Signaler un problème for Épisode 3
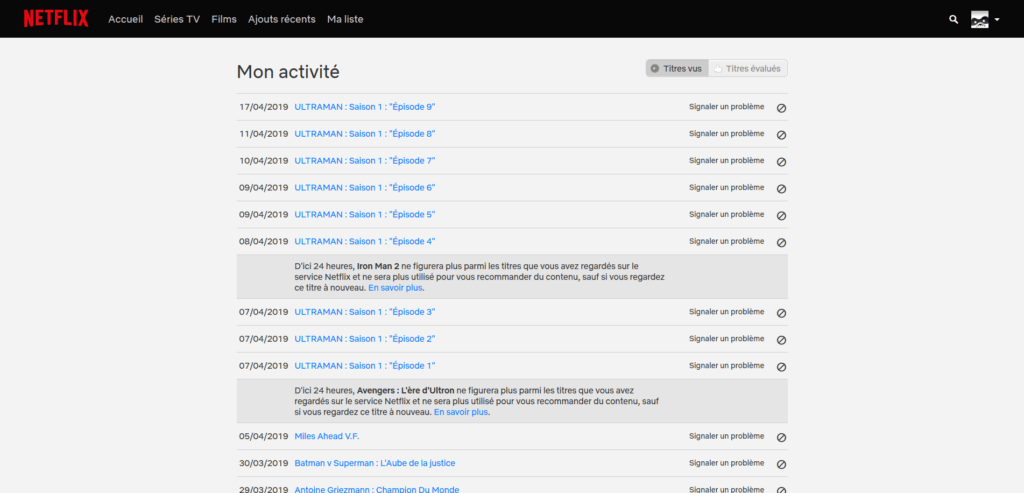 726,312
